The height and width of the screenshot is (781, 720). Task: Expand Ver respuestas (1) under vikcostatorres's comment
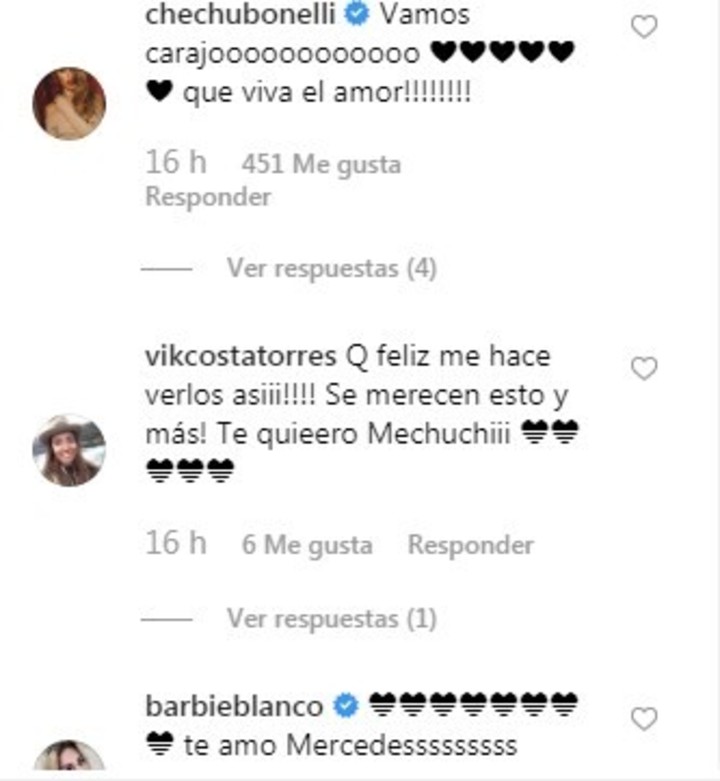332,619
